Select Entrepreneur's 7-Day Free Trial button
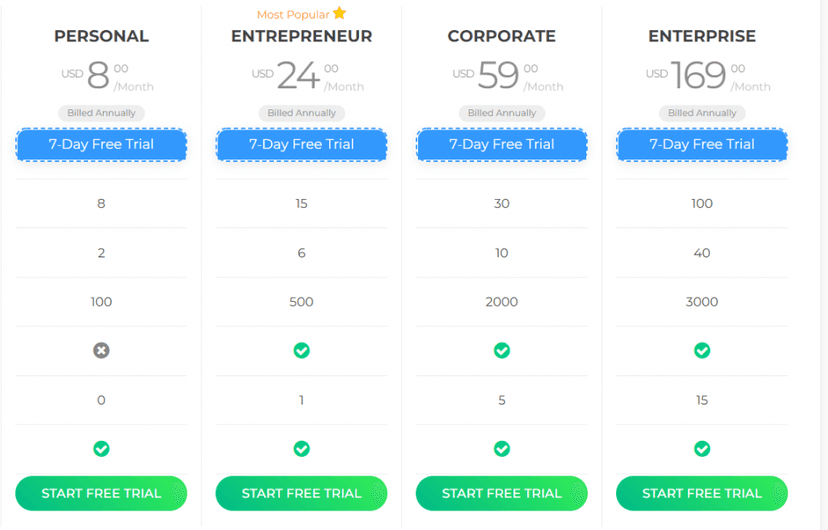The image size is (828, 530). point(302,145)
